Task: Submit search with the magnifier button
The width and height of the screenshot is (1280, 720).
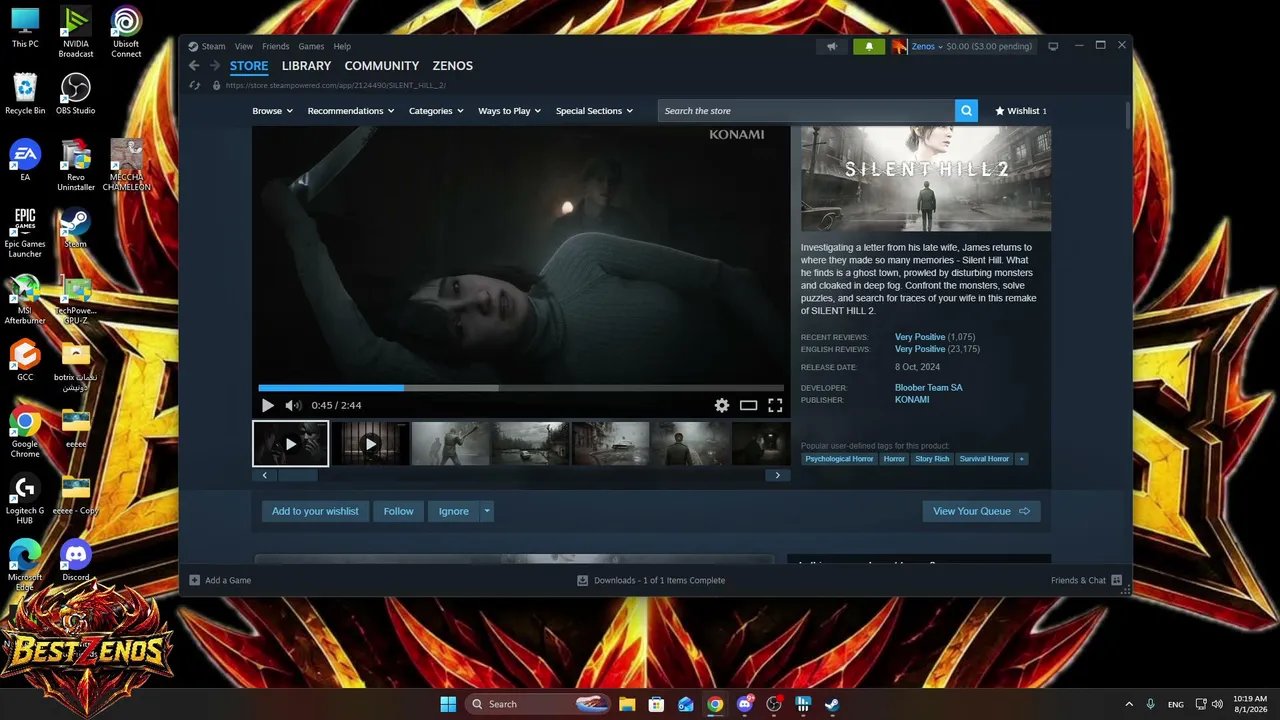Action: tap(966, 111)
